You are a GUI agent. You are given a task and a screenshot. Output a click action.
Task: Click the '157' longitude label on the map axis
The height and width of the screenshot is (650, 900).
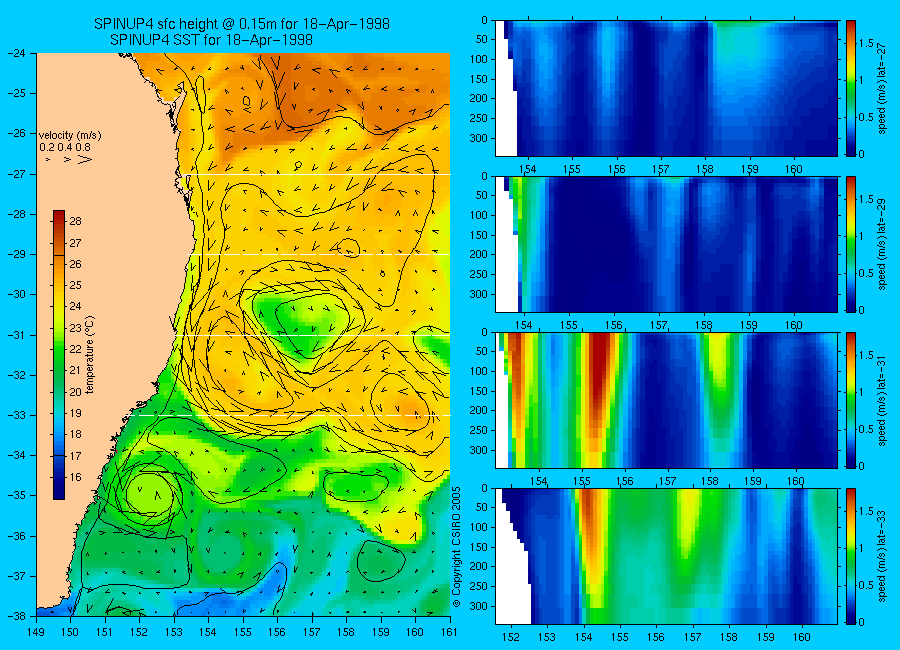[x=312, y=633]
